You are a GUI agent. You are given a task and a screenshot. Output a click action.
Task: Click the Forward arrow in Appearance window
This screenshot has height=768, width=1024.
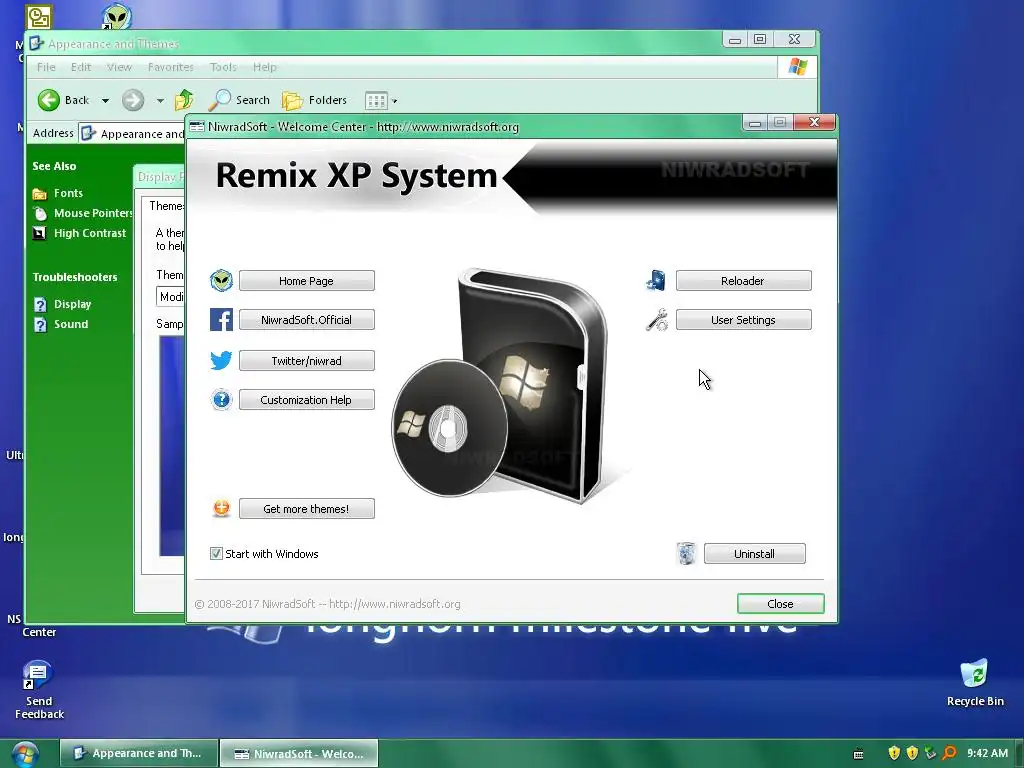(x=133, y=100)
